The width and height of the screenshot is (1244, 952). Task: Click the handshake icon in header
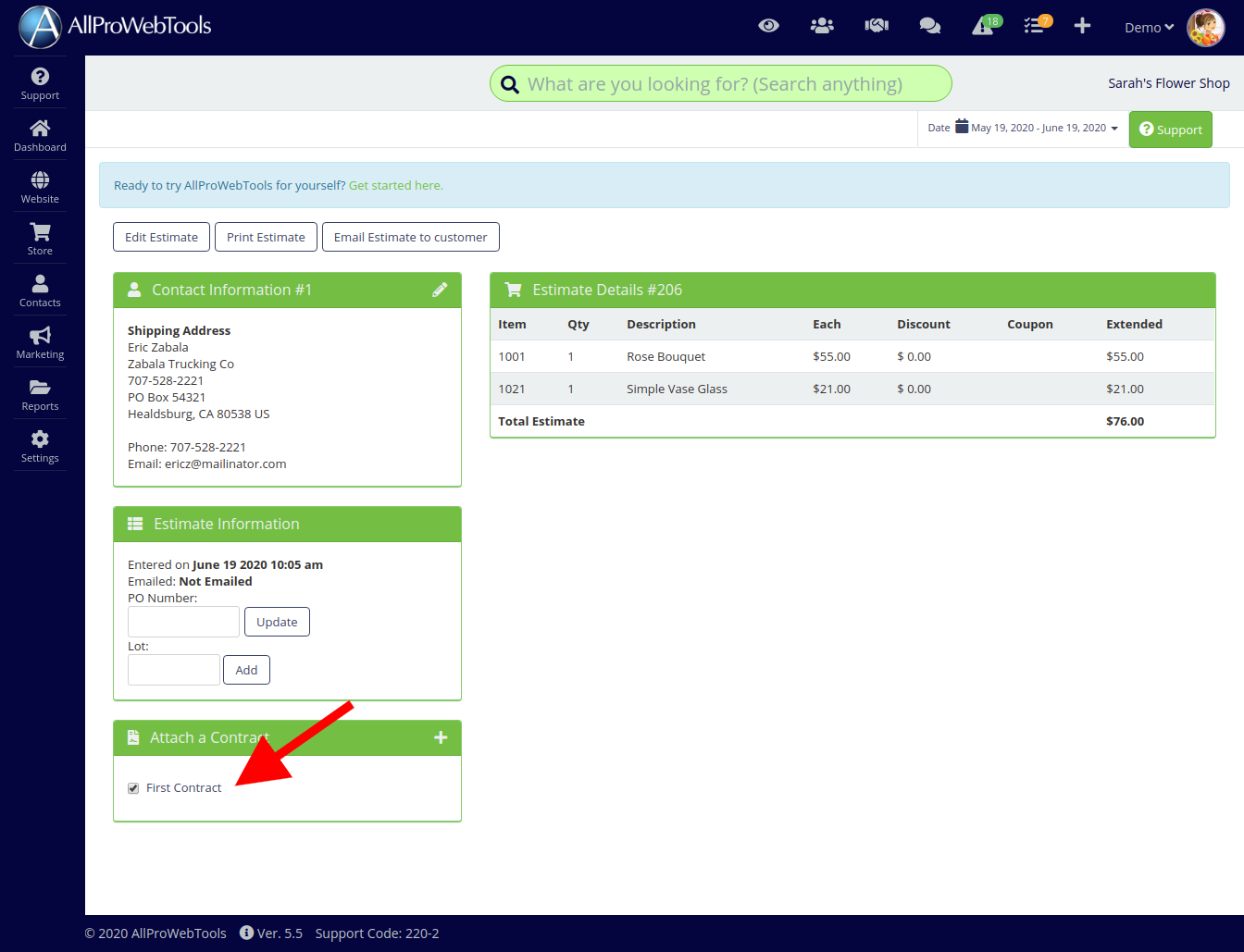(877, 26)
